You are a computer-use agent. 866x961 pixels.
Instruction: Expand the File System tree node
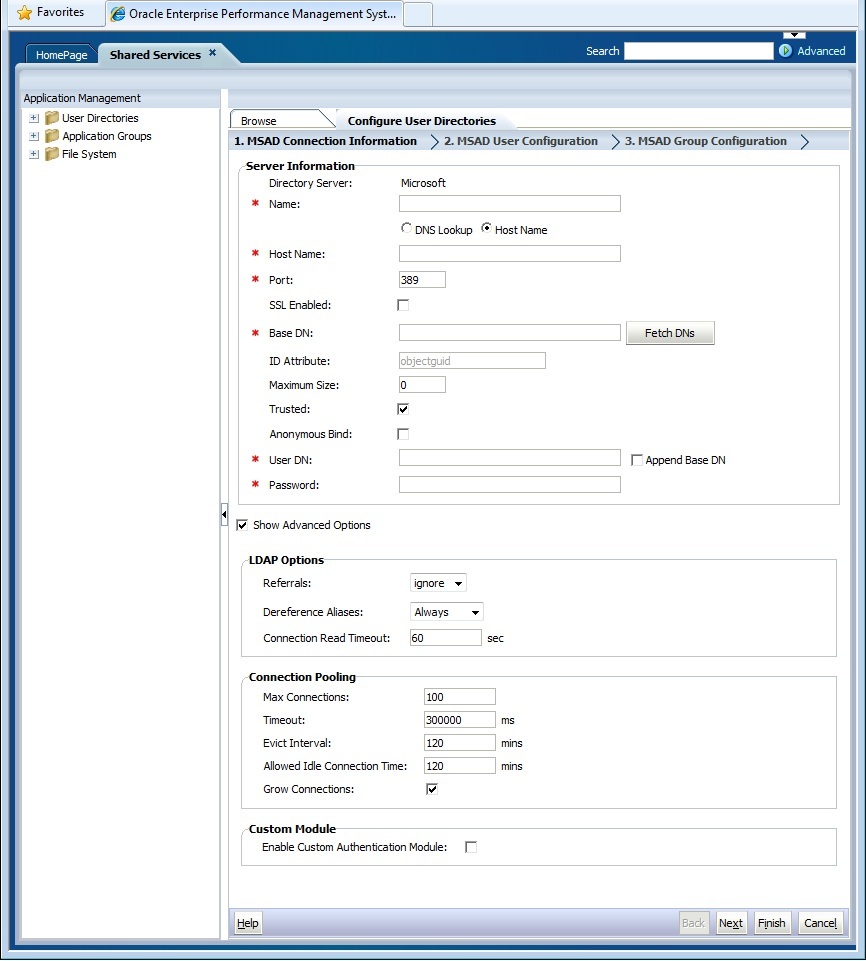coord(34,154)
